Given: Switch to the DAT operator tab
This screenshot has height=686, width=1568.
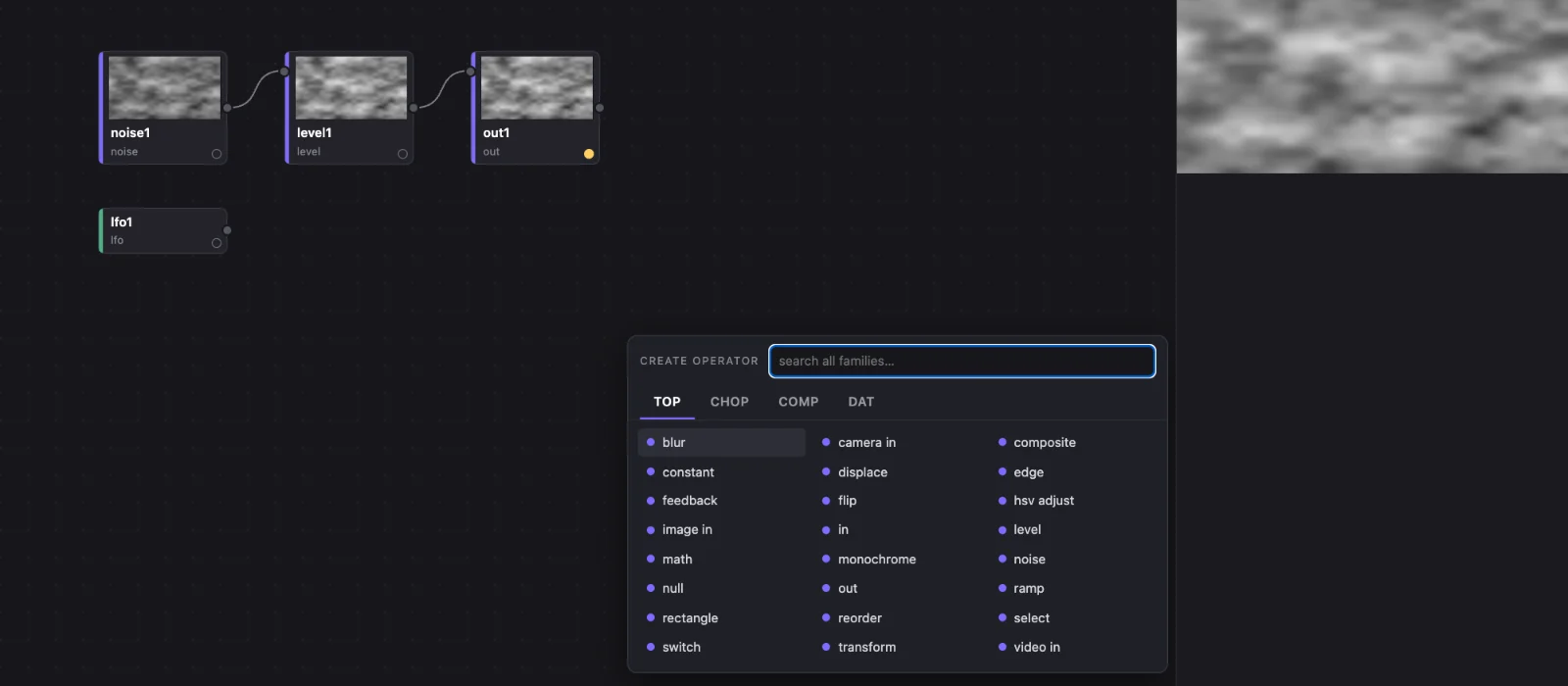Looking at the screenshot, I should pyautogui.click(x=861, y=402).
